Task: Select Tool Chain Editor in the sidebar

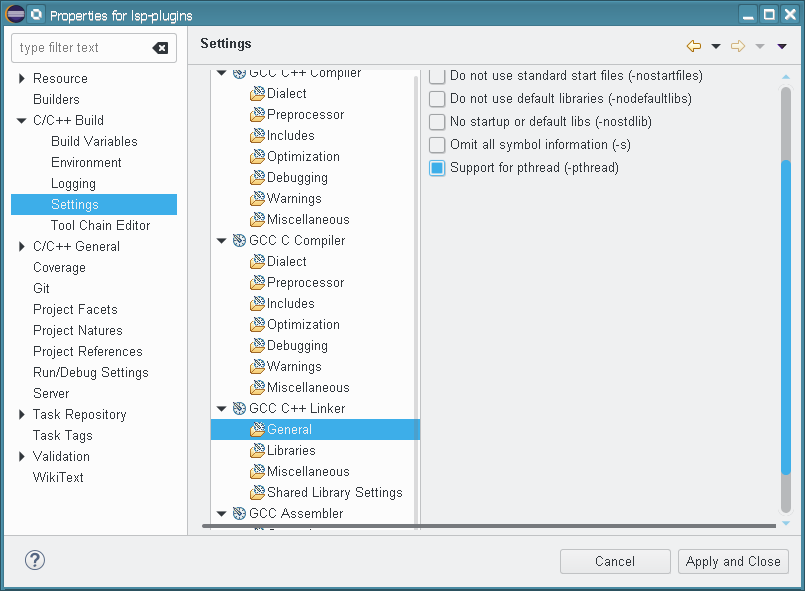Action: point(100,226)
